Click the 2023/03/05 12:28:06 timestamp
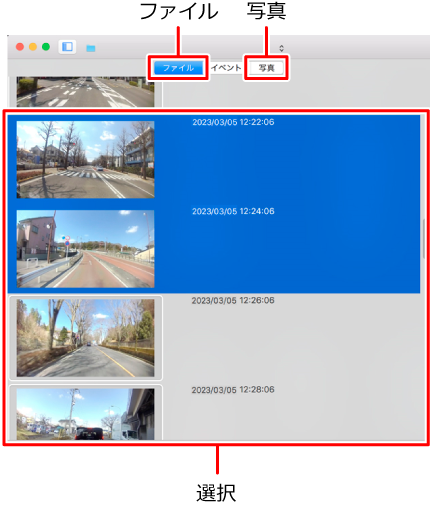 click(x=233, y=390)
